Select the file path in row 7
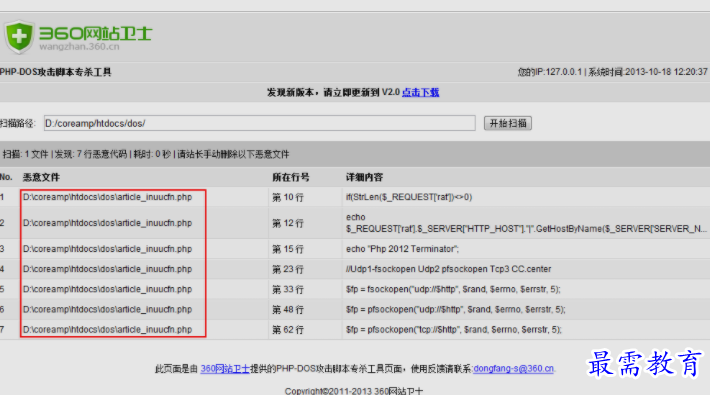The height and width of the screenshot is (395, 710). click(x=108, y=329)
